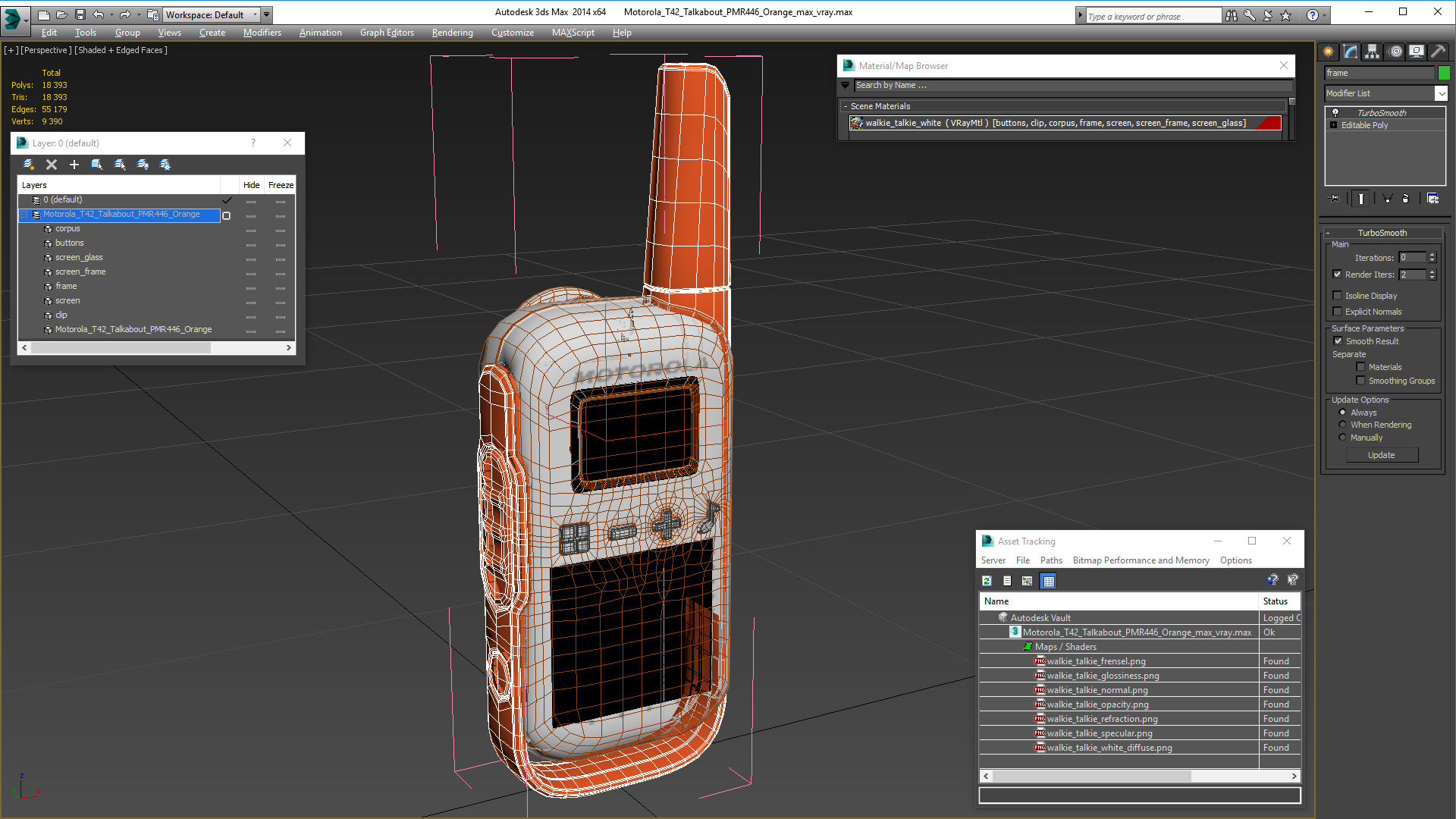Select When Rendering update option
The width and height of the screenshot is (1456, 819).
(x=1342, y=425)
